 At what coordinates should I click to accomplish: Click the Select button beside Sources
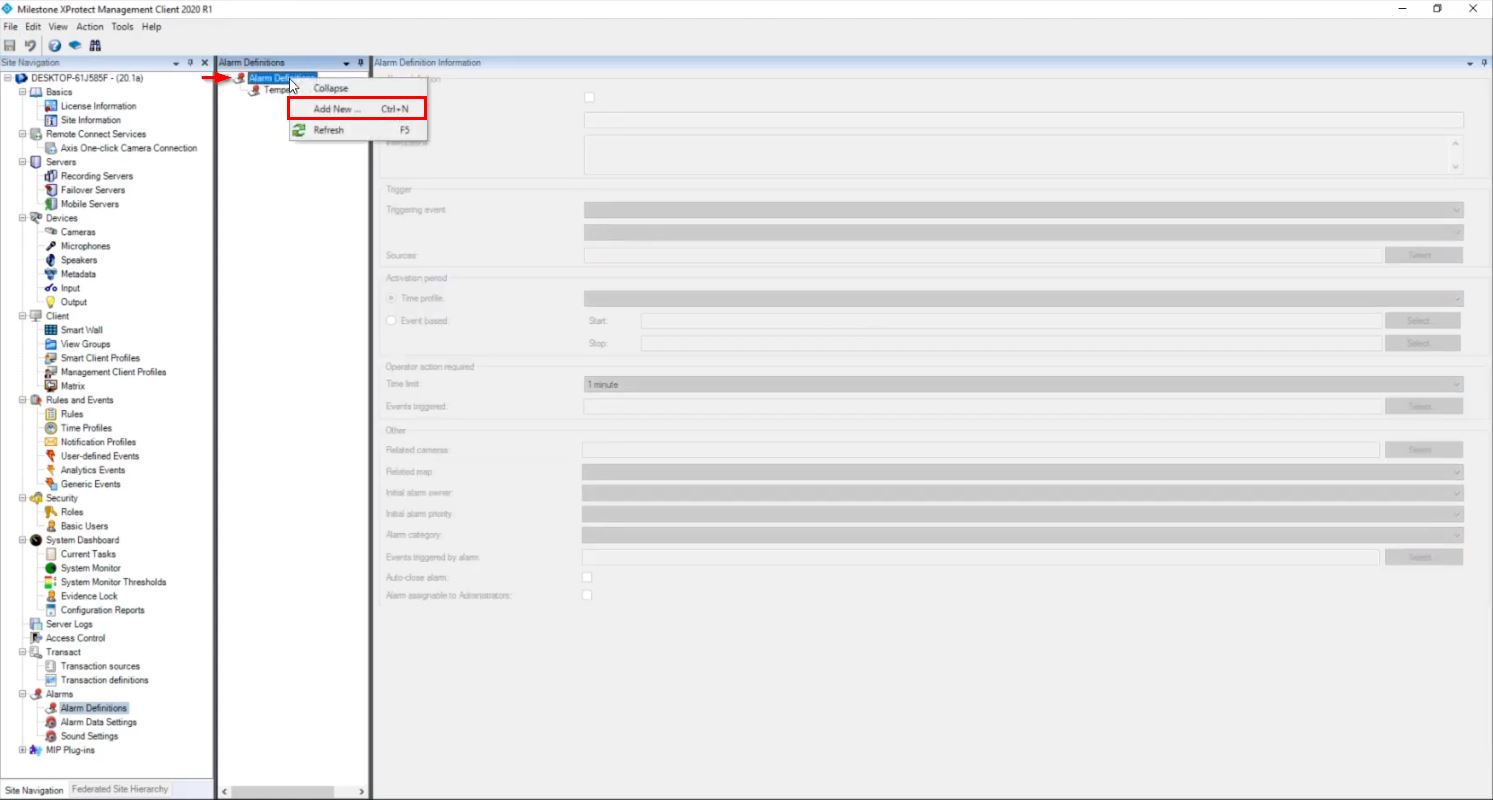point(1424,255)
